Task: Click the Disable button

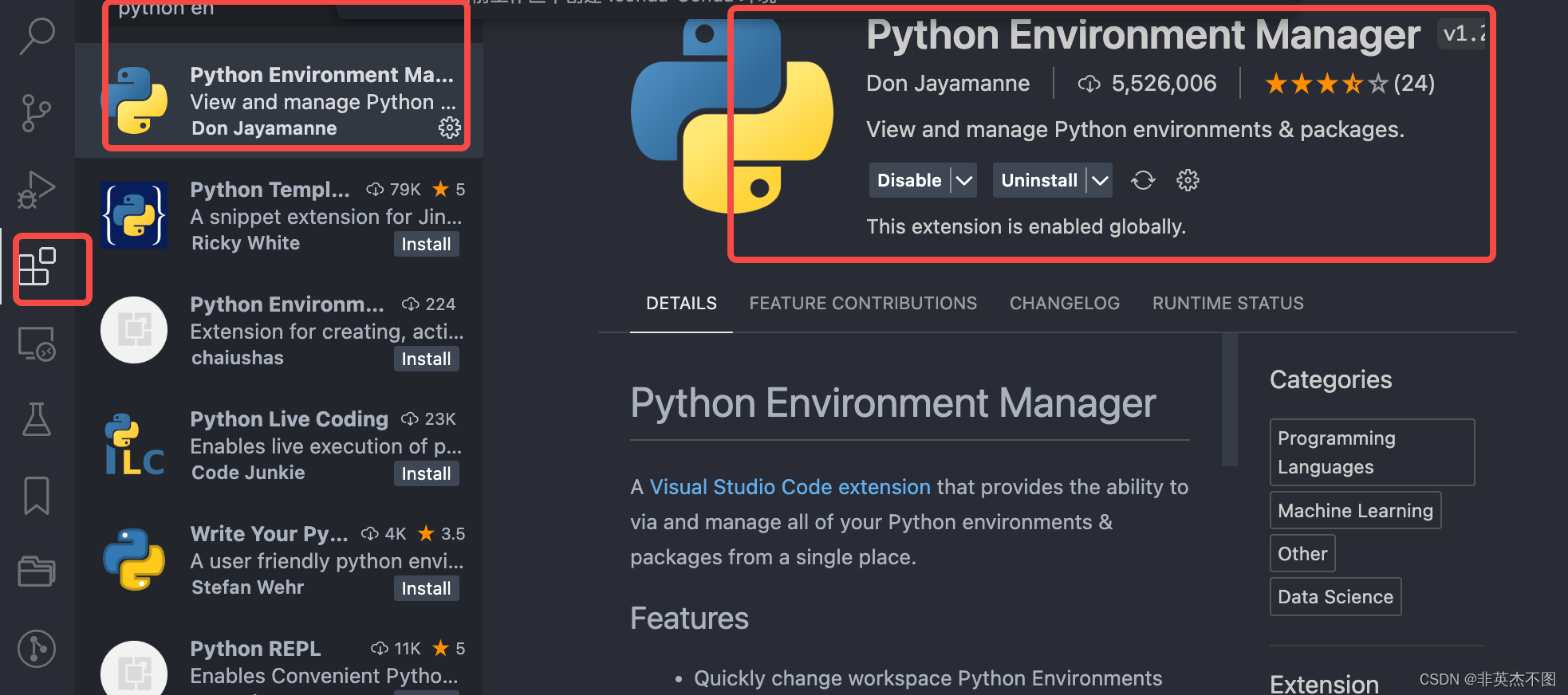Action: pyautogui.click(x=909, y=180)
